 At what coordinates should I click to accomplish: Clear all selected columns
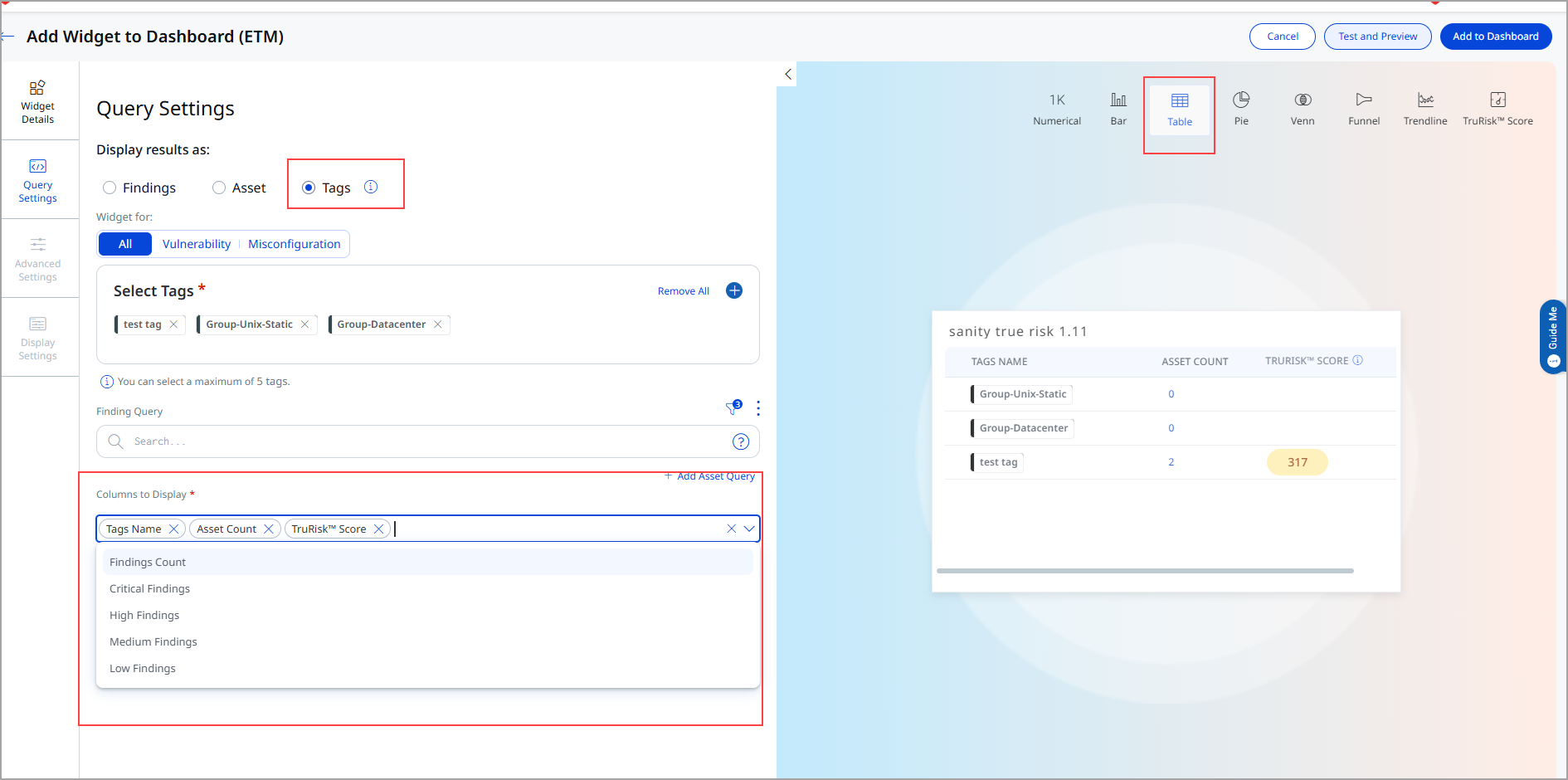pyautogui.click(x=731, y=529)
